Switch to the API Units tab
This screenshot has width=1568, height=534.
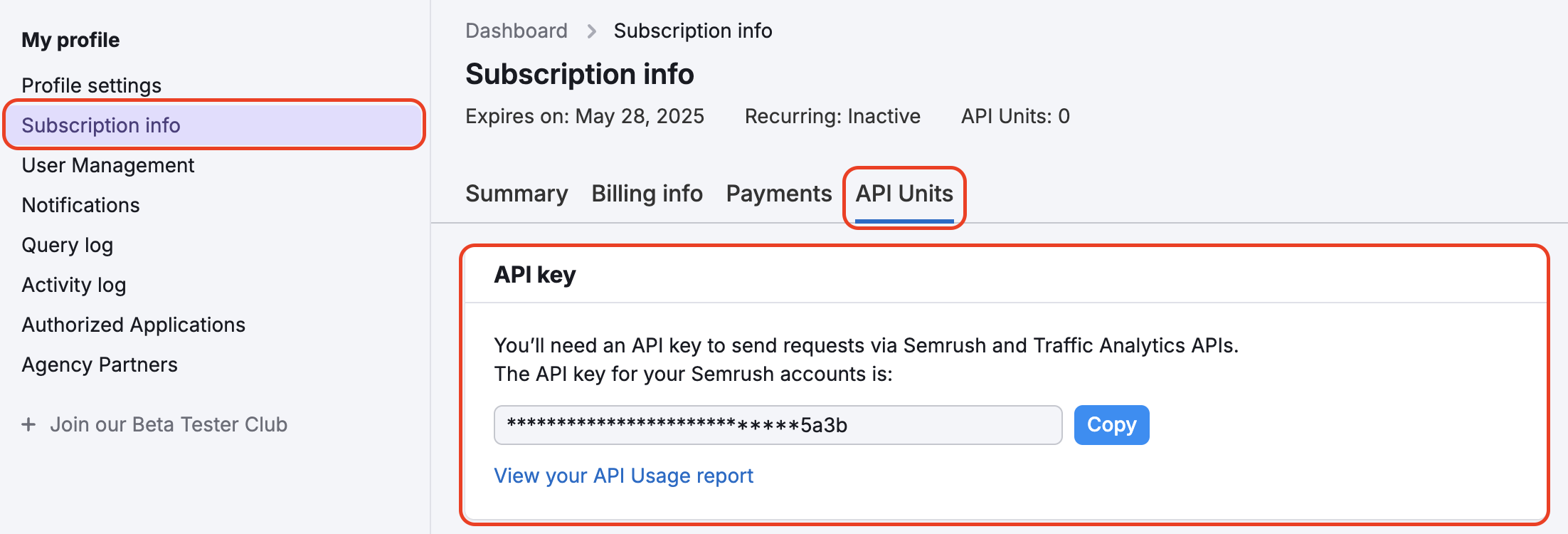tap(904, 193)
